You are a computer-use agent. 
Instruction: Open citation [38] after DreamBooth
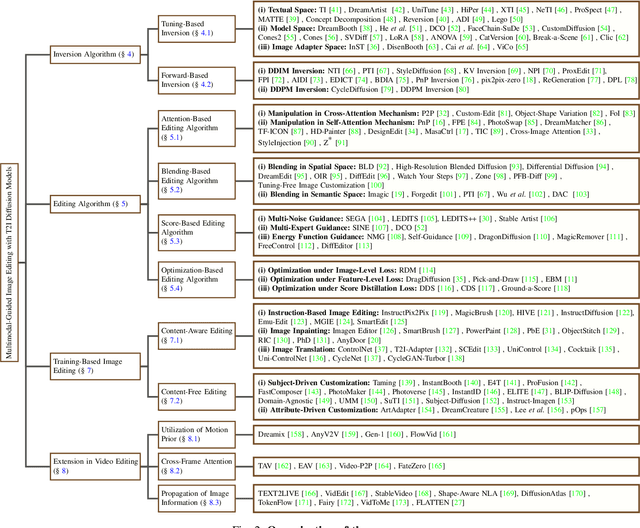click(x=367, y=28)
